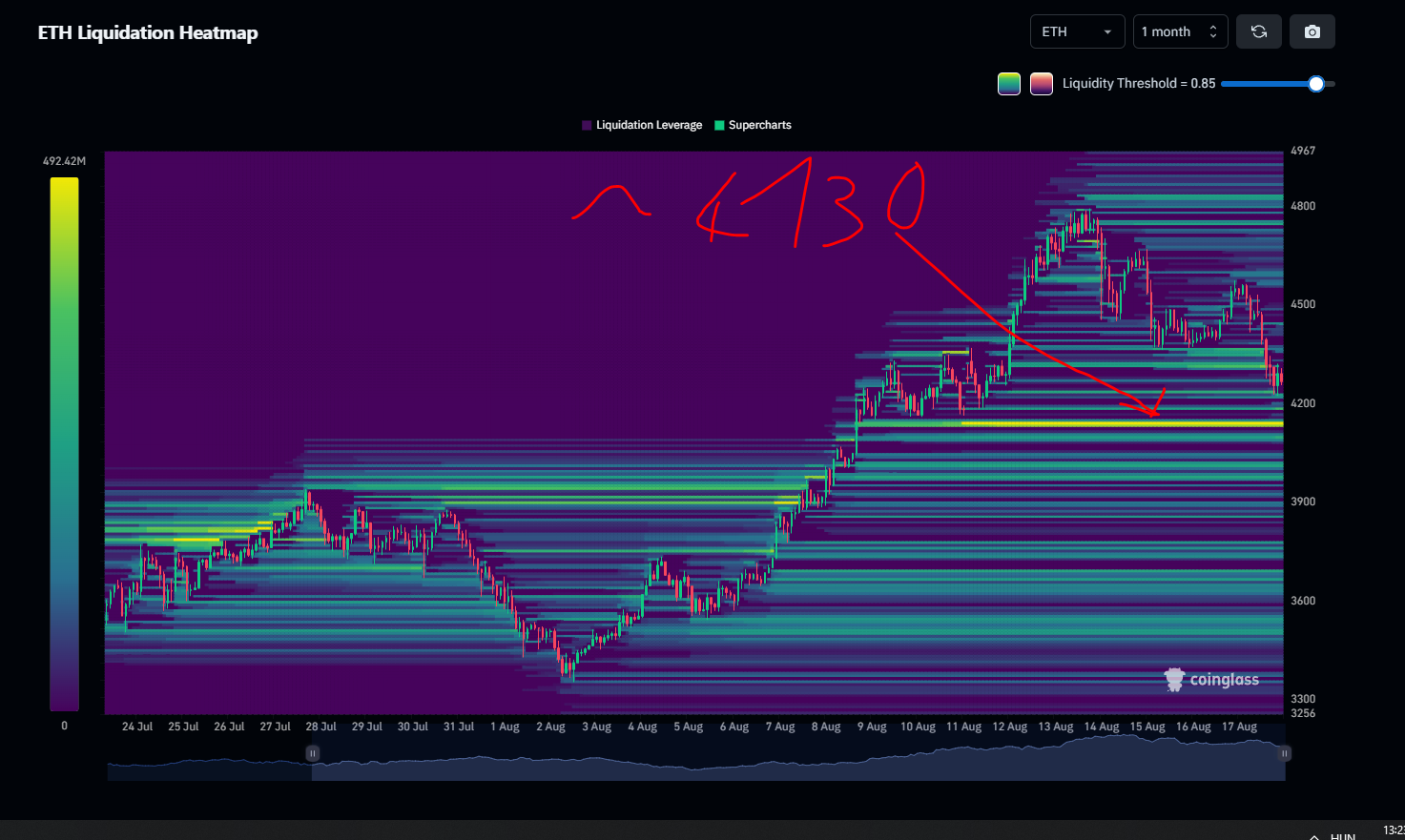Click the 13 Aug date label
The height and width of the screenshot is (840, 1405).
pos(1055,727)
